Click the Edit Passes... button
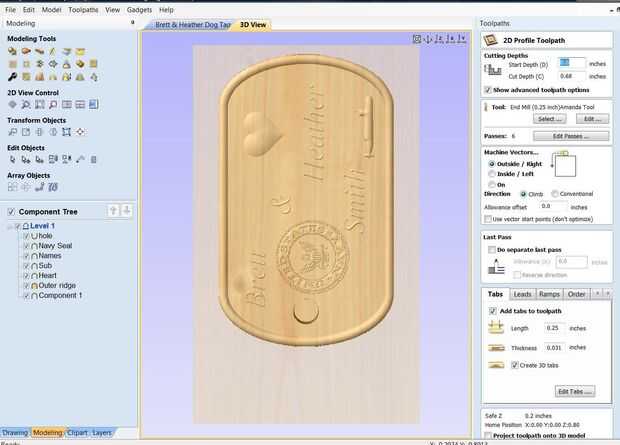 [571, 136]
